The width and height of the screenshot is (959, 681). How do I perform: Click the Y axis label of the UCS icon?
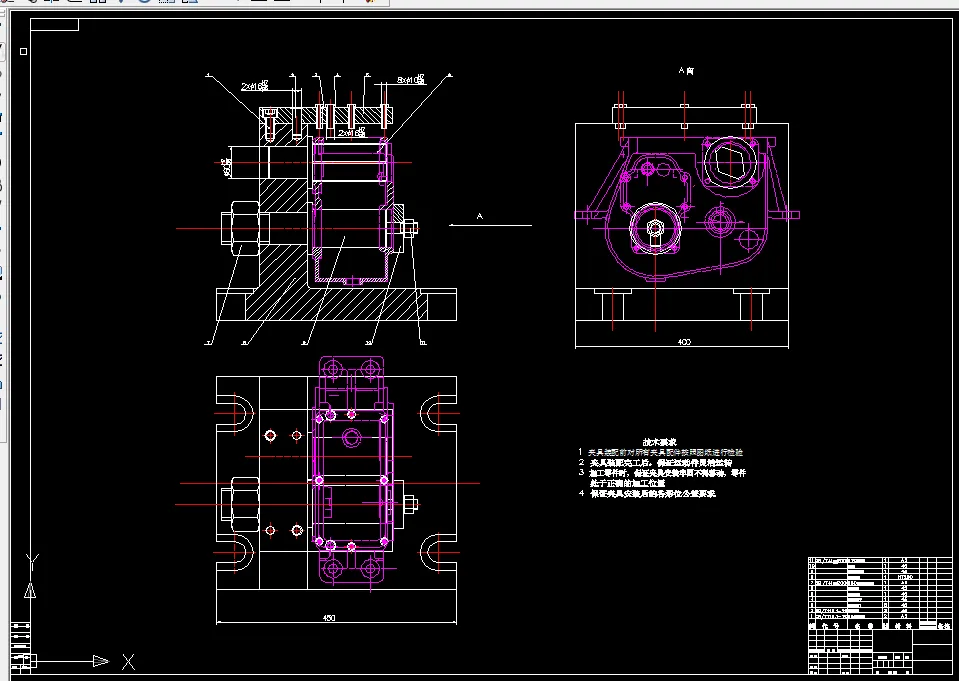coord(32,562)
